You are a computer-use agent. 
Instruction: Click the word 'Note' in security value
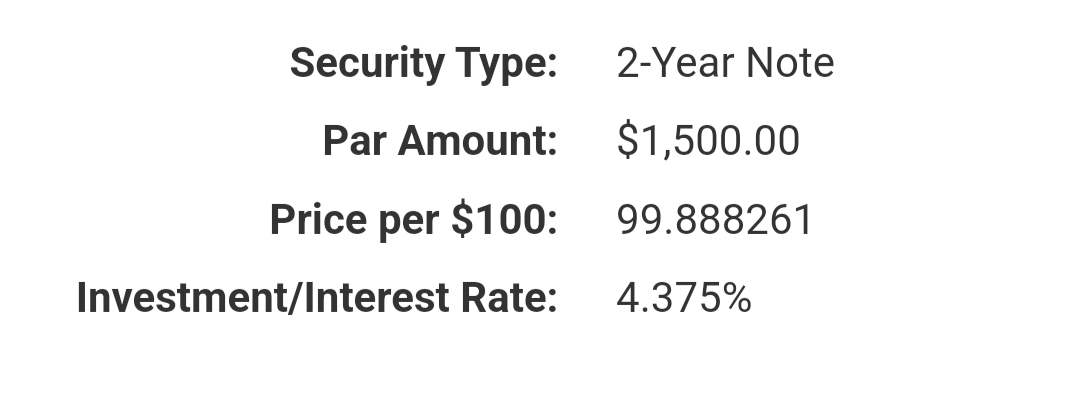click(x=790, y=63)
